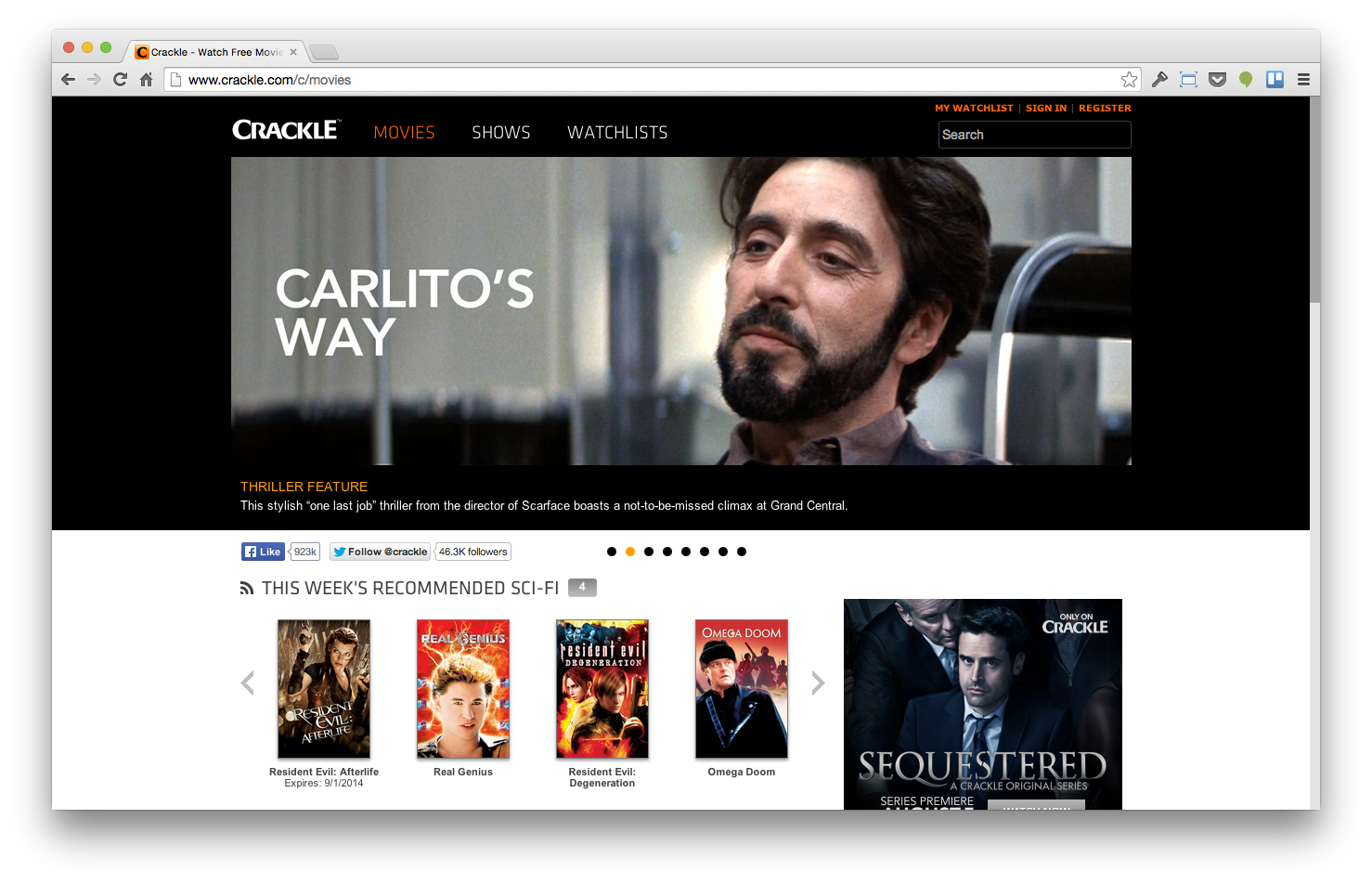Open Resident Evil: Afterlife poster

pos(324,689)
